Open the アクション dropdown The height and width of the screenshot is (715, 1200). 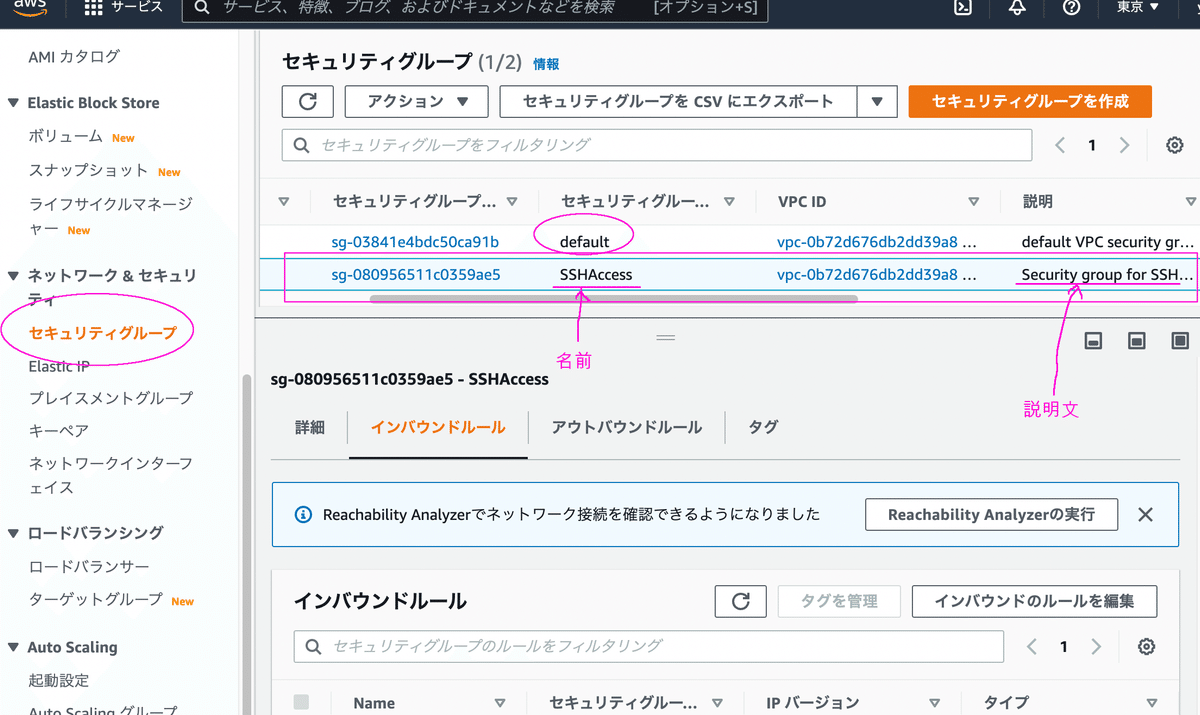[416, 101]
